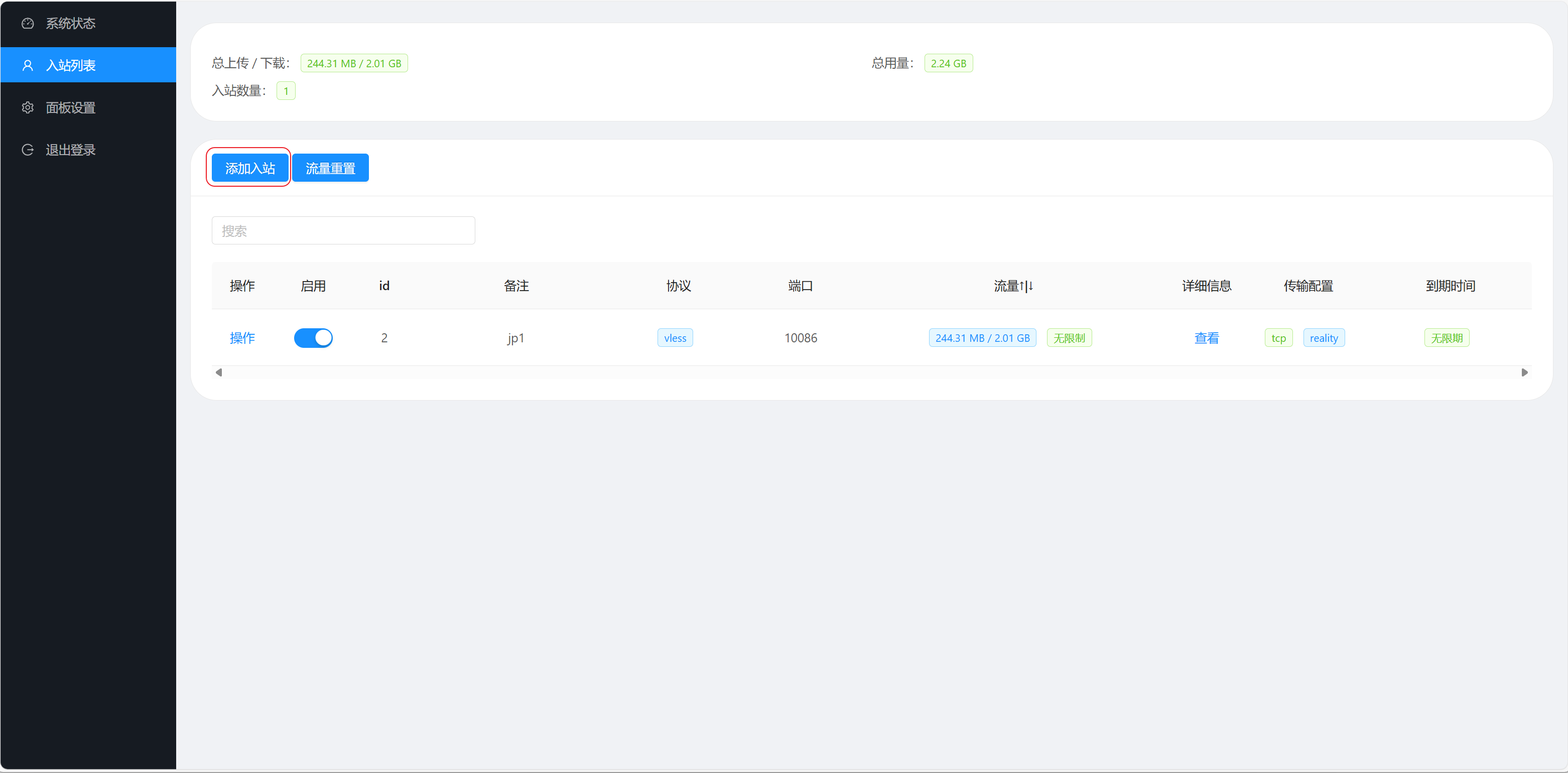Click the 端口 column header

(x=801, y=286)
